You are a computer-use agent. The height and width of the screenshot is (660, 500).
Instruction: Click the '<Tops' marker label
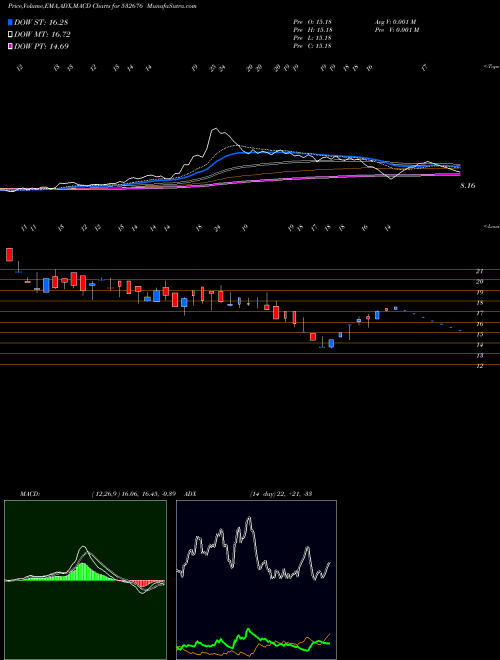491,67
